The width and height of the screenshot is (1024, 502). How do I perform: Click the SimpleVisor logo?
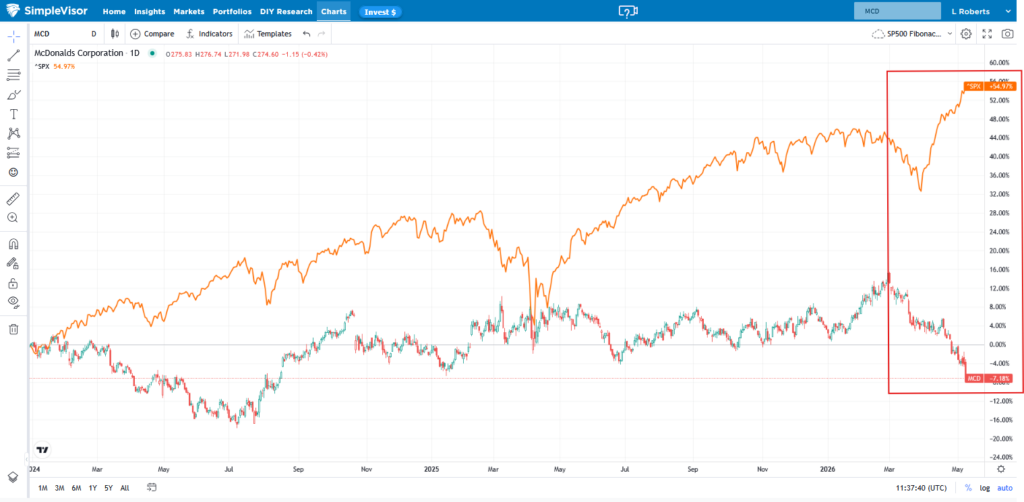(x=48, y=11)
